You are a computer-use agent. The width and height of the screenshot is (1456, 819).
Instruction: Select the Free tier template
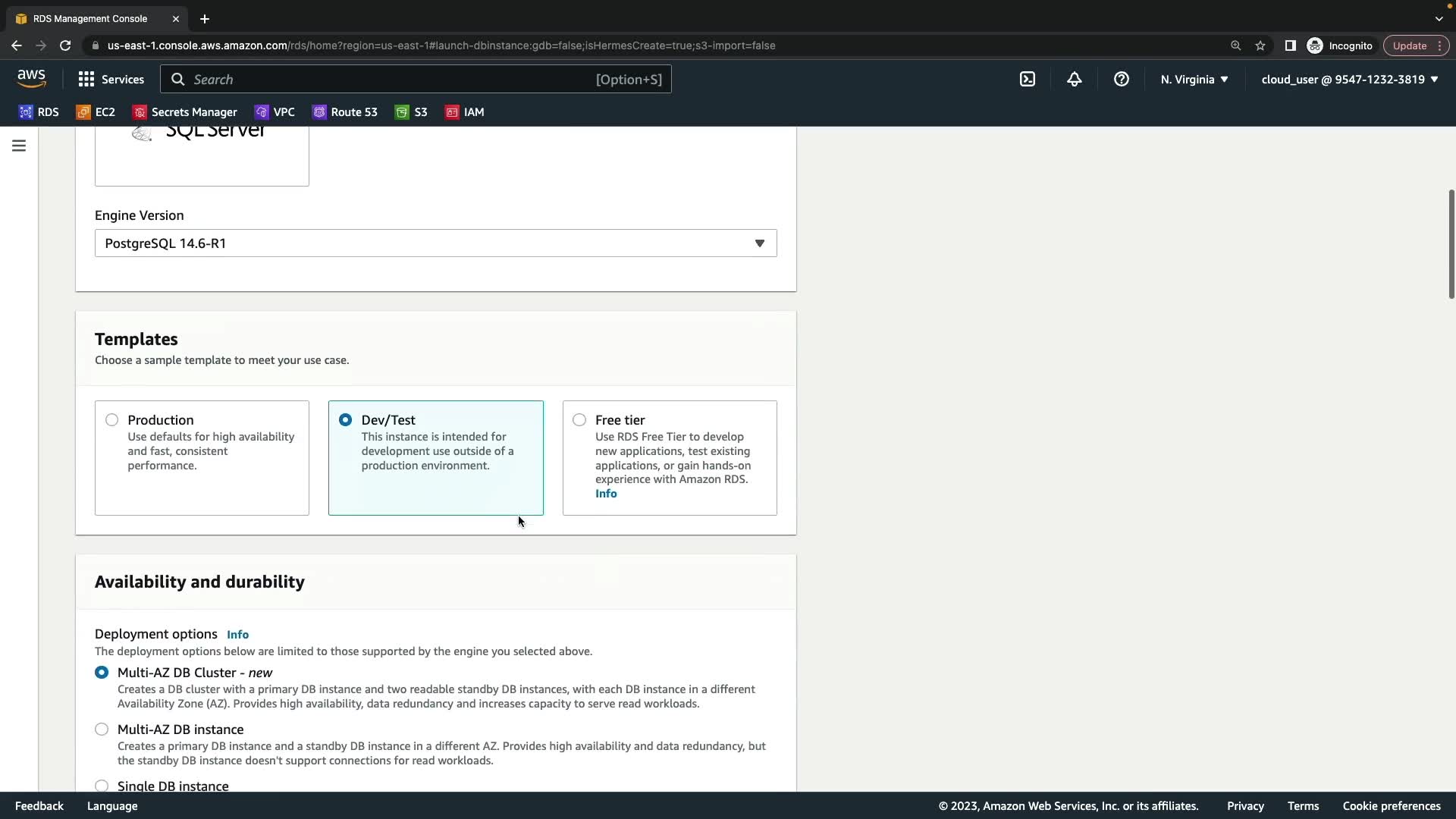(x=579, y=419)
